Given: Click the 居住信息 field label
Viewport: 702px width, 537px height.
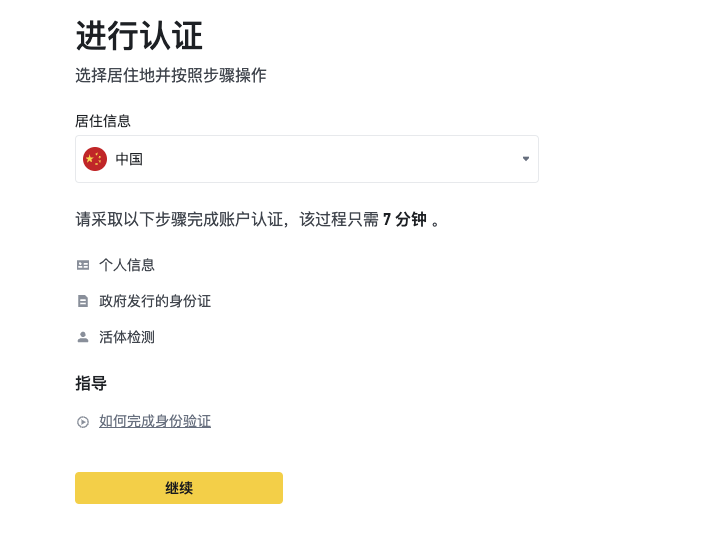Looking at the screenshot, I should [x=103, y=121].
